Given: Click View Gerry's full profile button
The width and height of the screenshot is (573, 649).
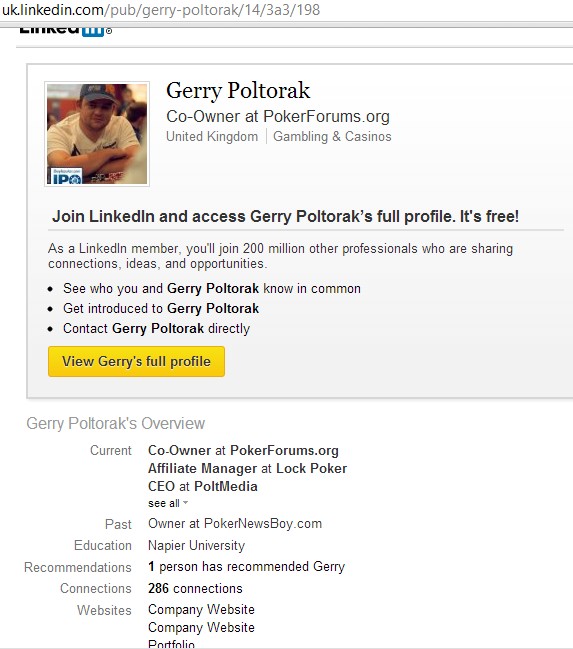Looking at the screenshot, I should pos(136,361).
